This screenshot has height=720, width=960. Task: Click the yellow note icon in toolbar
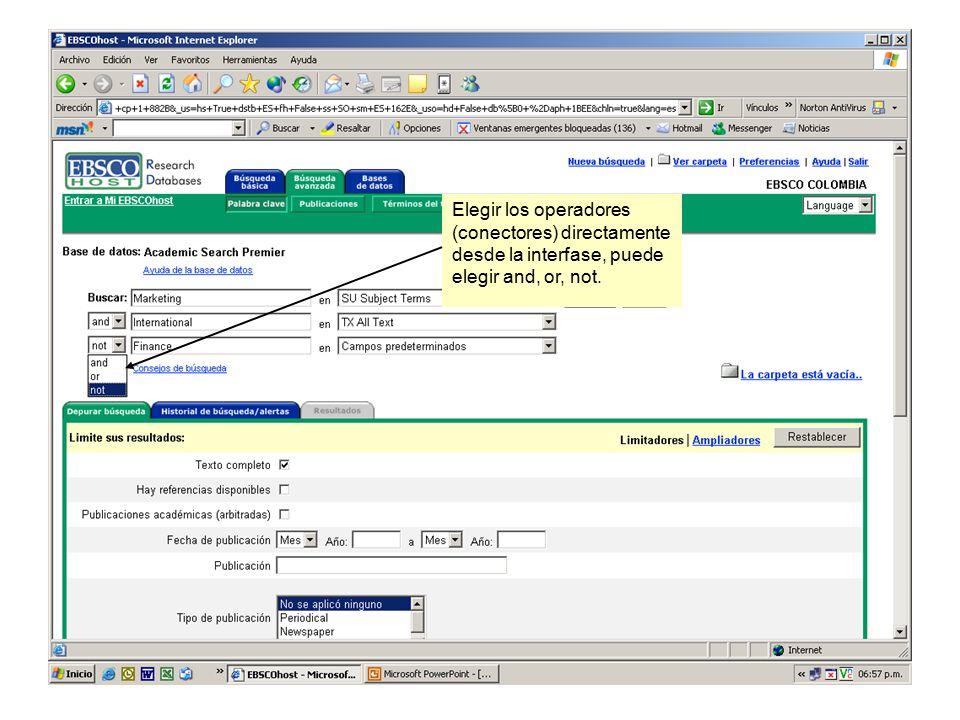pyautogui.click(x=418, y=84)
